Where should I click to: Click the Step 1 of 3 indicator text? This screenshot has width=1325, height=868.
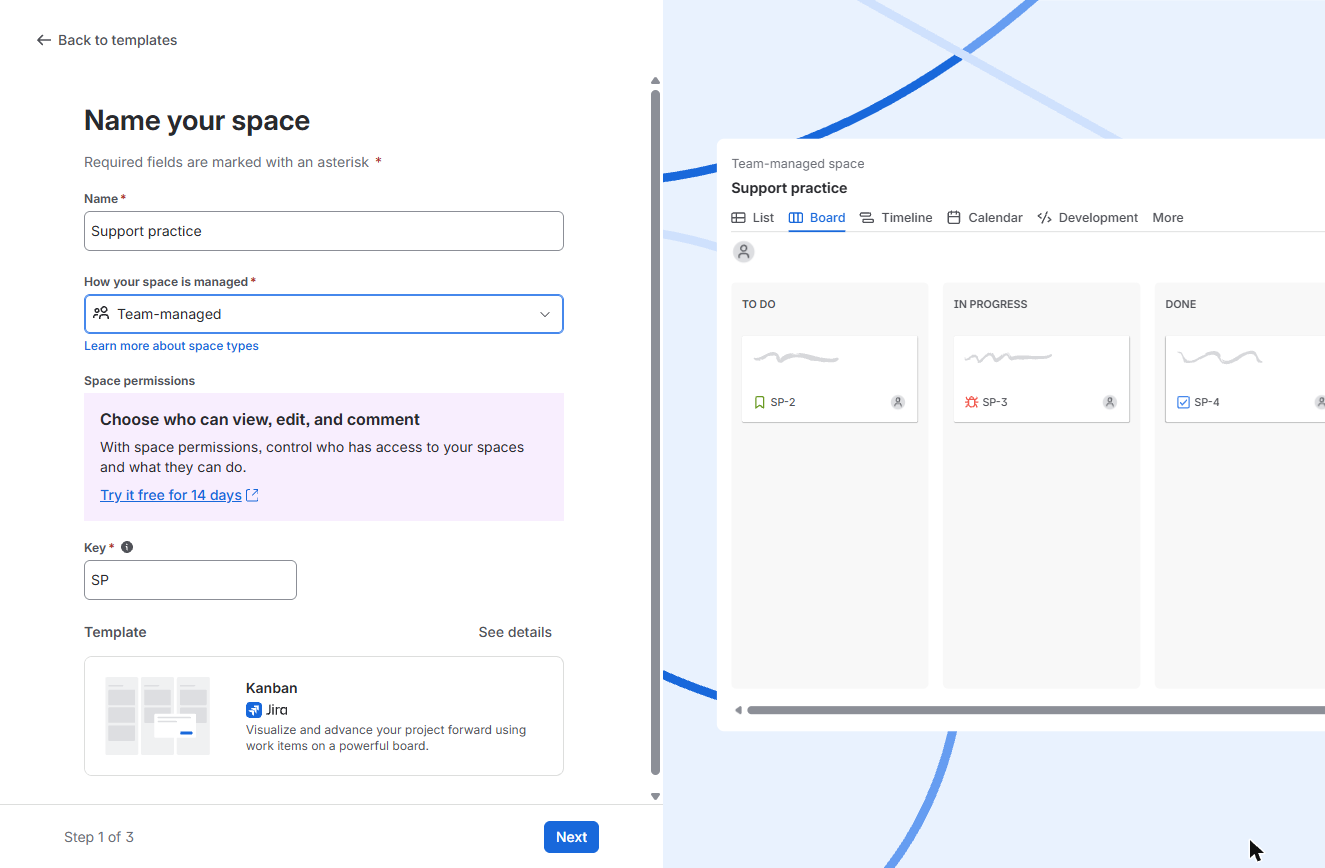pyautogui.click(x=99, y=837)
